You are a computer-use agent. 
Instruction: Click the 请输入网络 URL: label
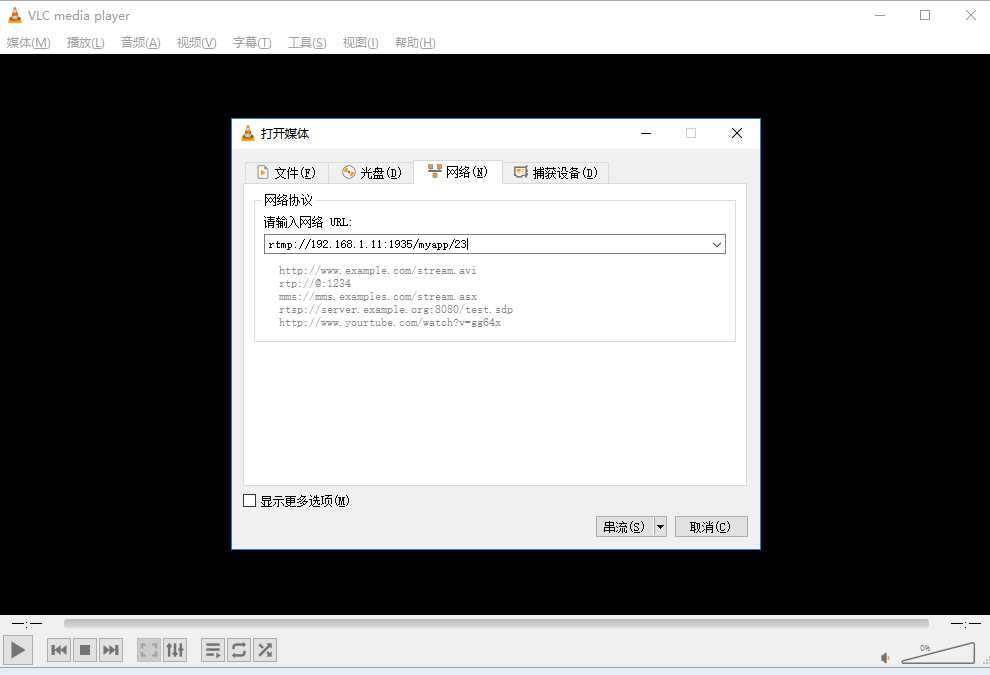click(307, 222)
